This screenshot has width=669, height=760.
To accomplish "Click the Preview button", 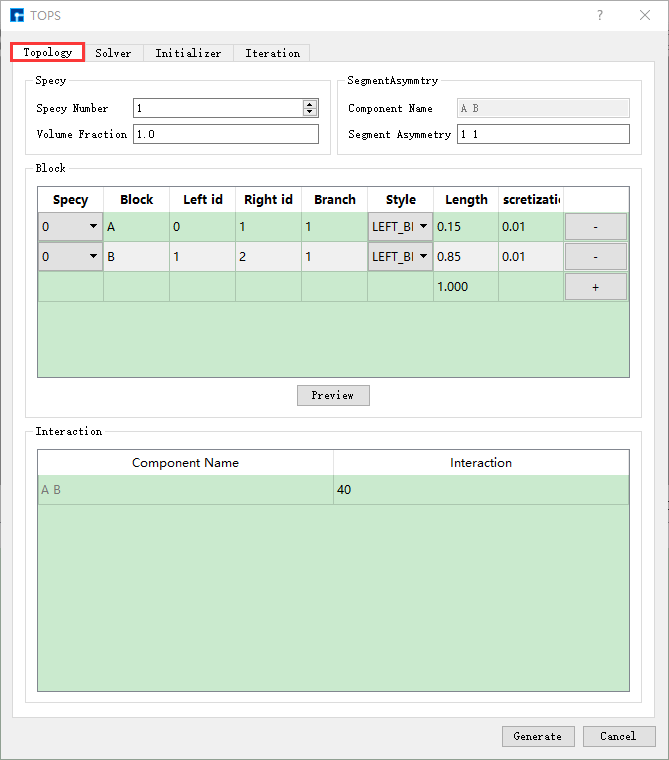I will (333, 395).
